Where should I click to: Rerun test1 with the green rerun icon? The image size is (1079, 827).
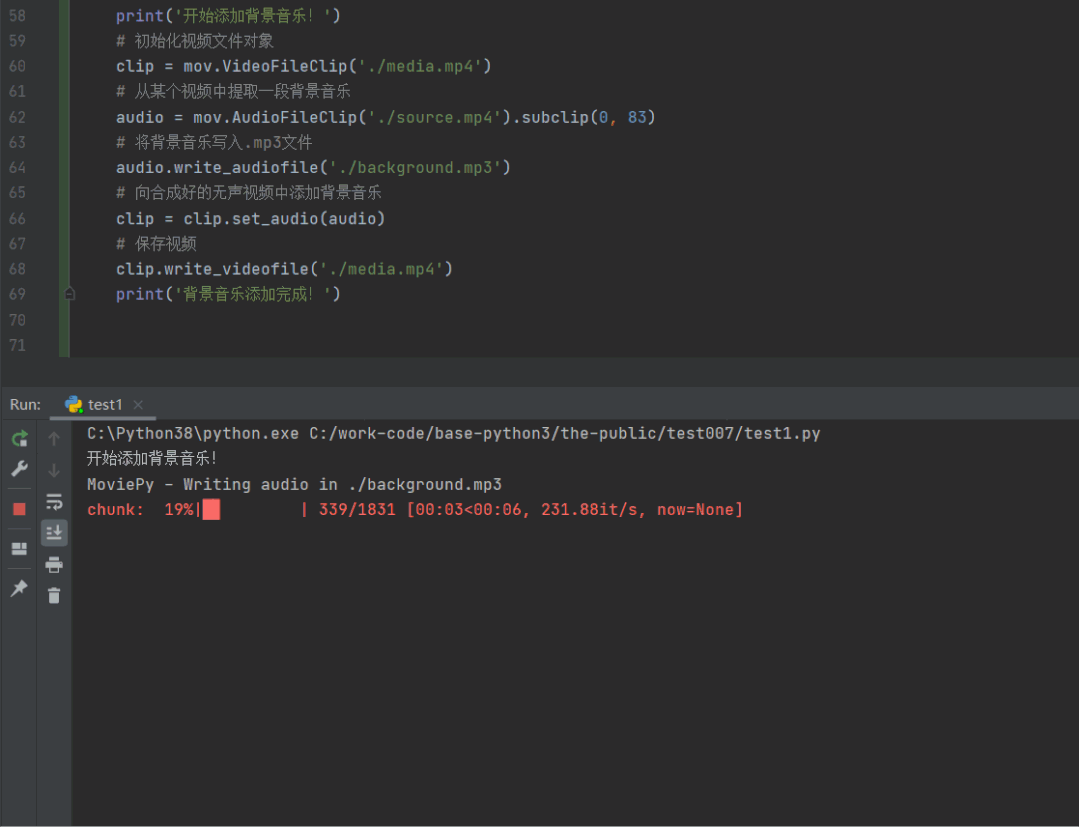click(19, 438)
